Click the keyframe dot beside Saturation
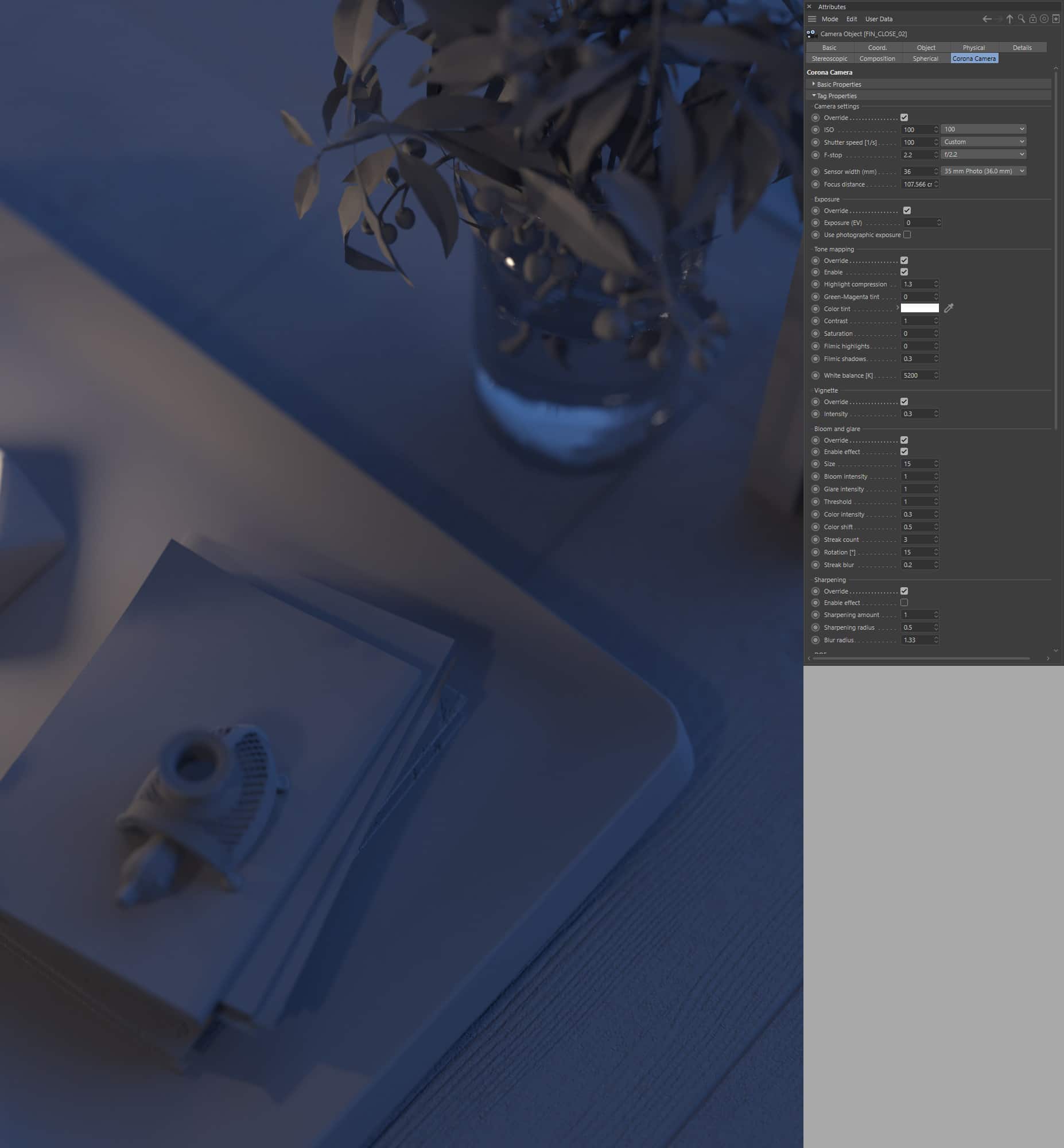 pyautogui.click(x=816, y=334)
